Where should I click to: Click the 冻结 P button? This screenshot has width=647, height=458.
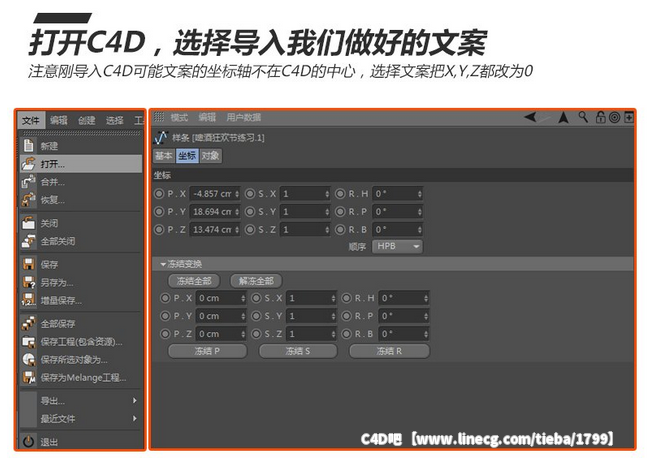click(x=207, y=351)
